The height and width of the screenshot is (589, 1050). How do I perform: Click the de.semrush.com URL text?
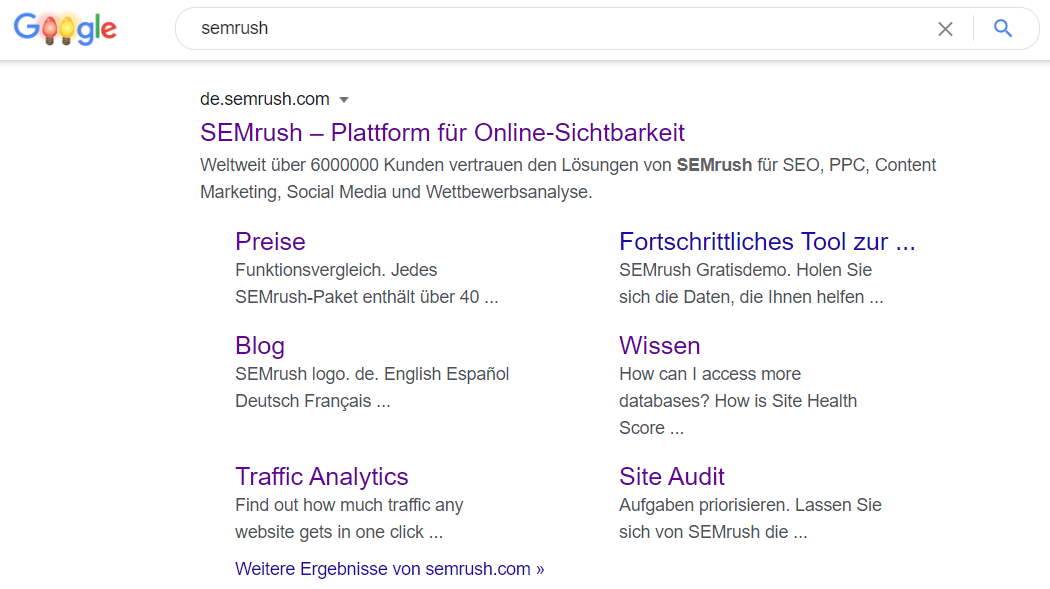(x=265, y=99)
